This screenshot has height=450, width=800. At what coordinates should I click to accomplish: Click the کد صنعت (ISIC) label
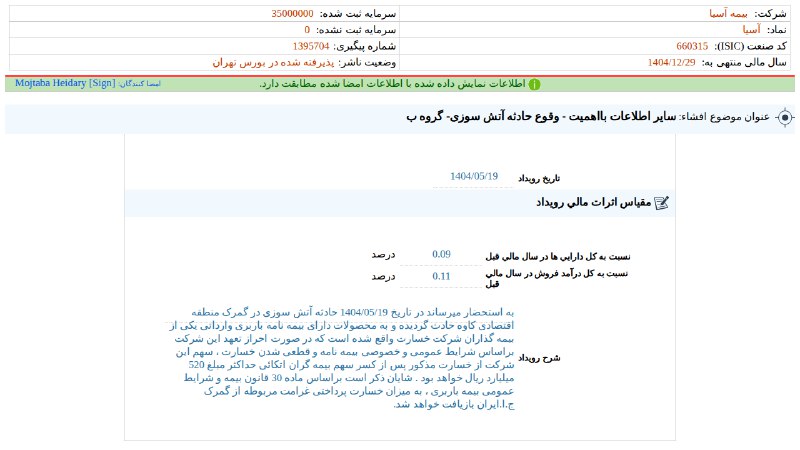tap(750, 46)
